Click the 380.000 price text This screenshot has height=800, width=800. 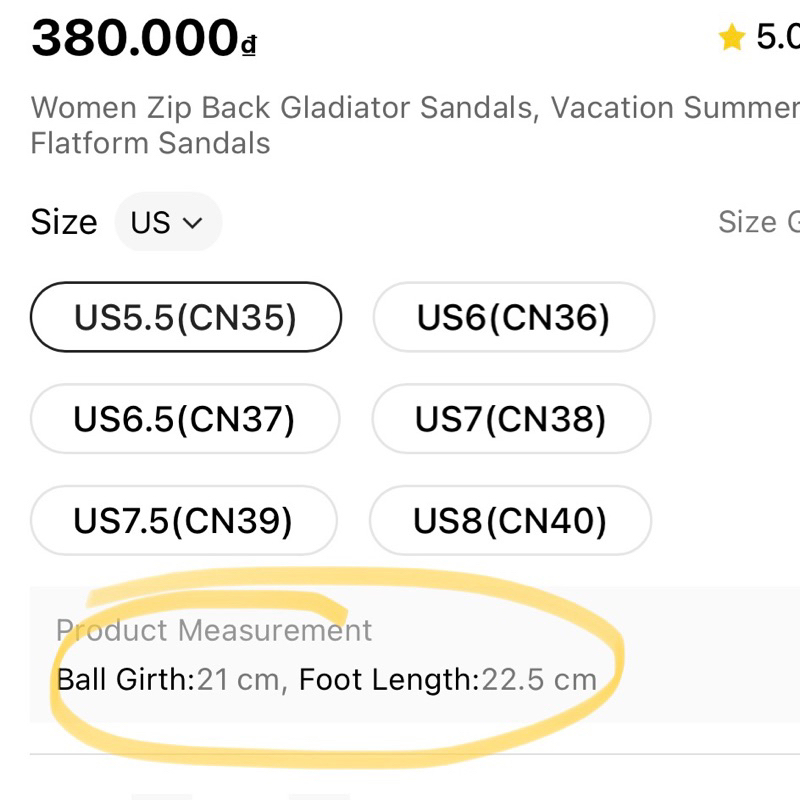(x=134, y=40)
